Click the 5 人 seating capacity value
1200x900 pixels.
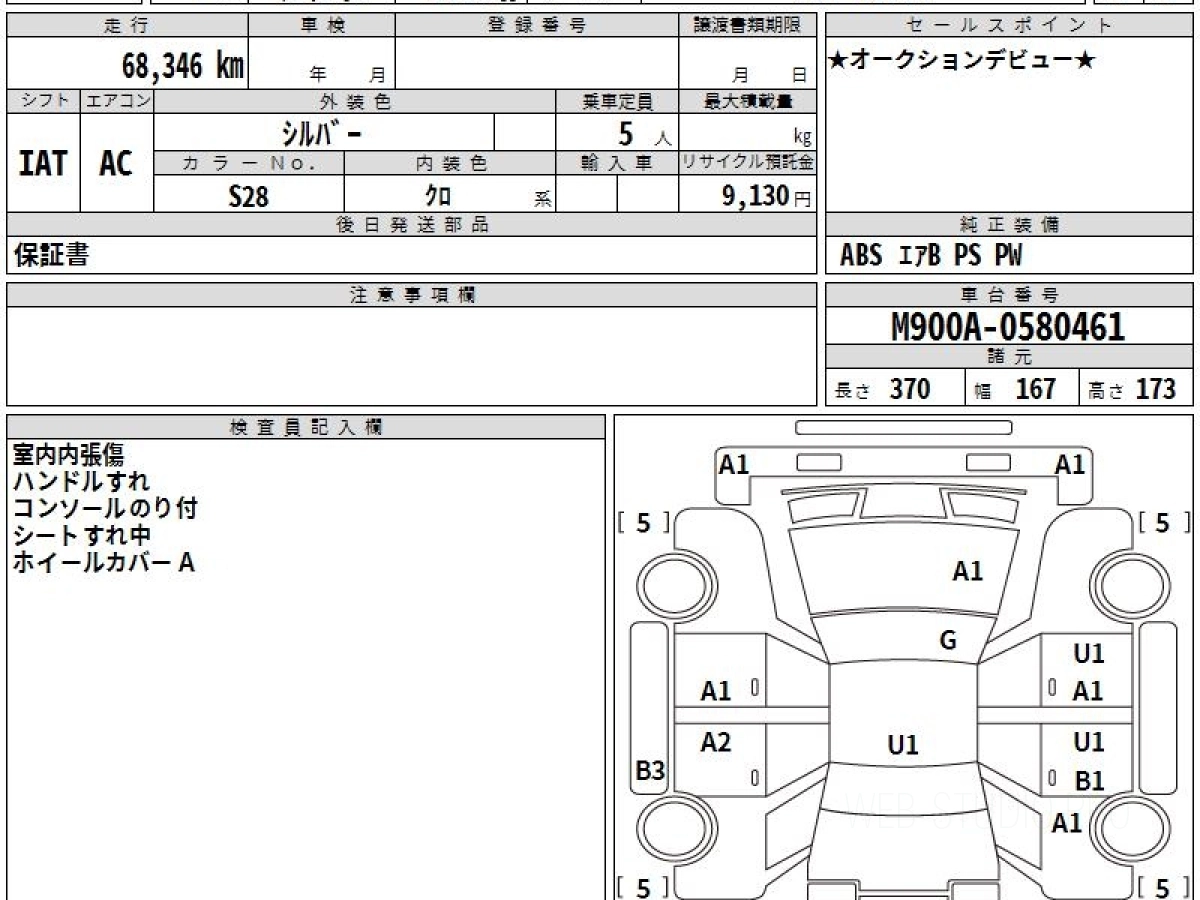click(645, 133)
